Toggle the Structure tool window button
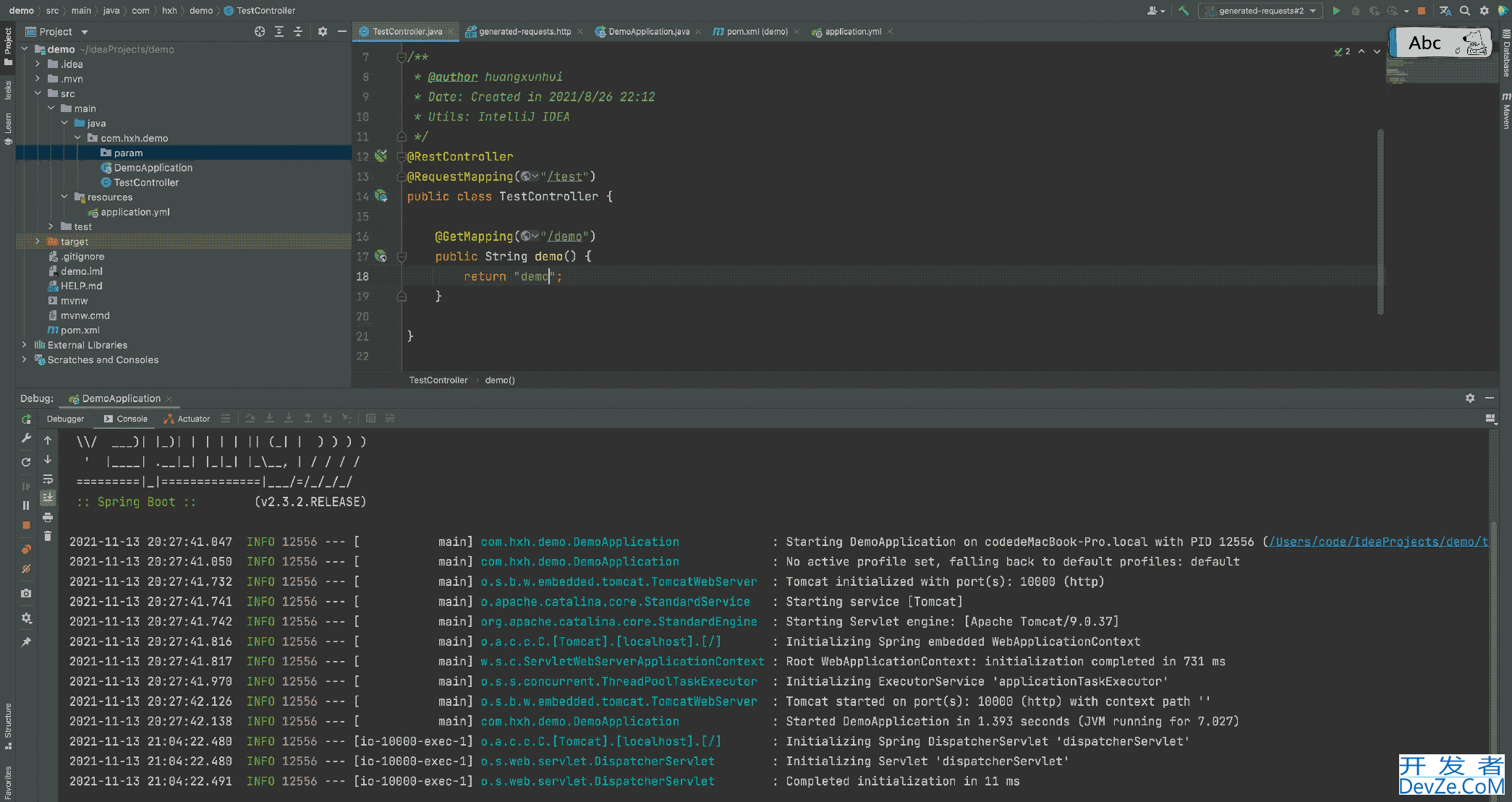 point(8,725)
